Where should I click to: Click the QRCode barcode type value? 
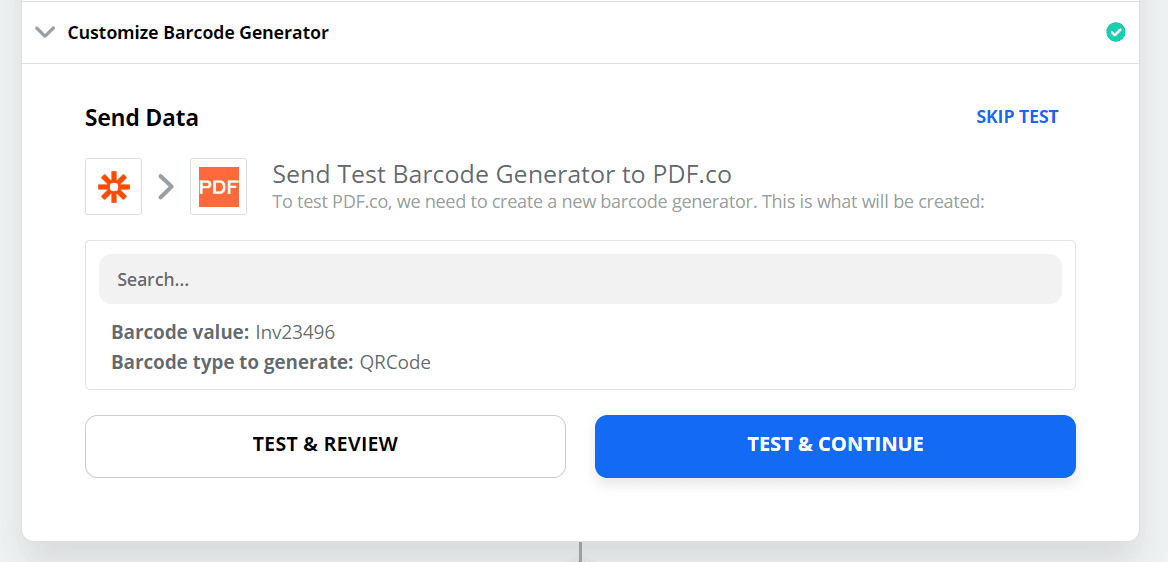click(x=395, y=362)
